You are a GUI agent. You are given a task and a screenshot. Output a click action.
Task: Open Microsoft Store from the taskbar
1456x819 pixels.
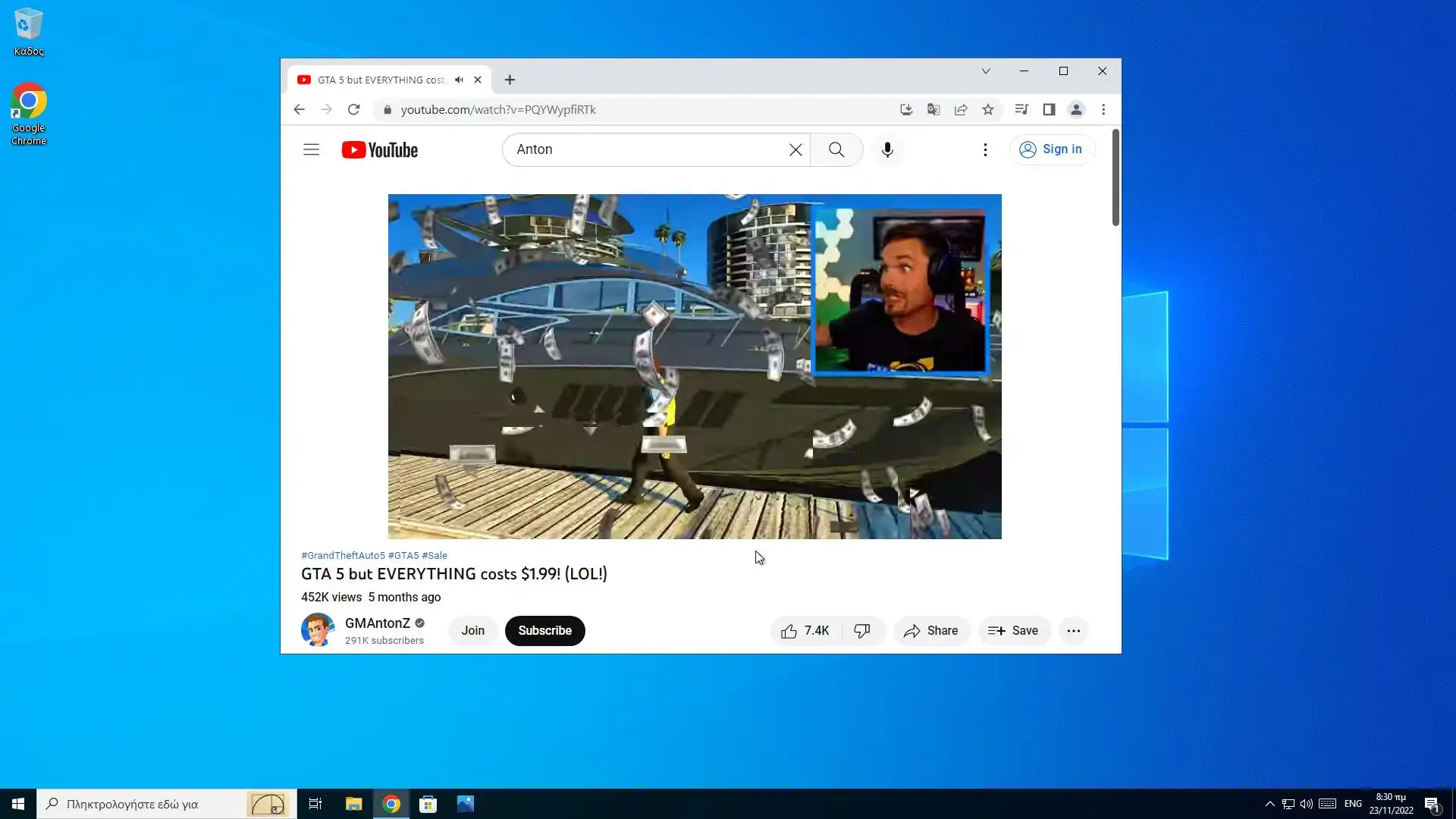pyautogui.click(x=428, y=804)
